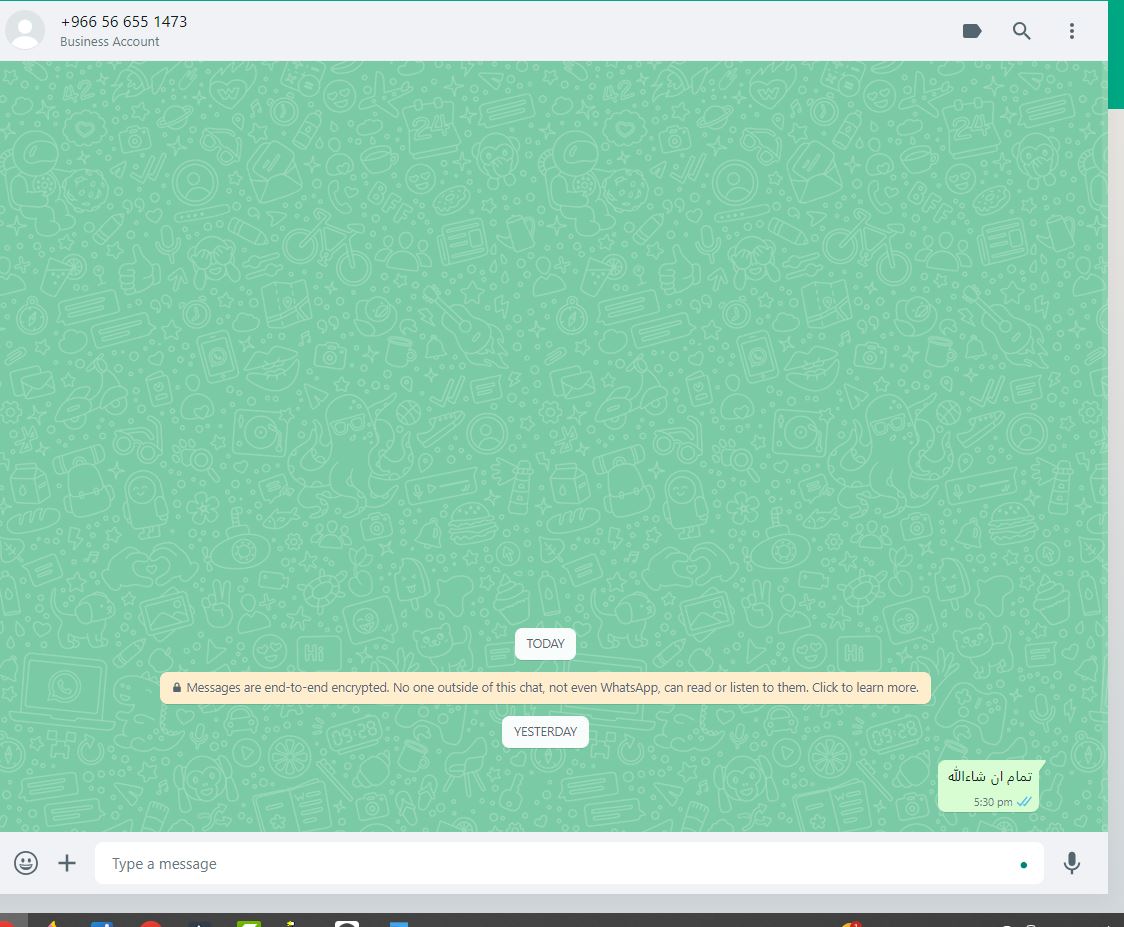
Task: Click the read receipt double check
Action: pos(1024,802)
